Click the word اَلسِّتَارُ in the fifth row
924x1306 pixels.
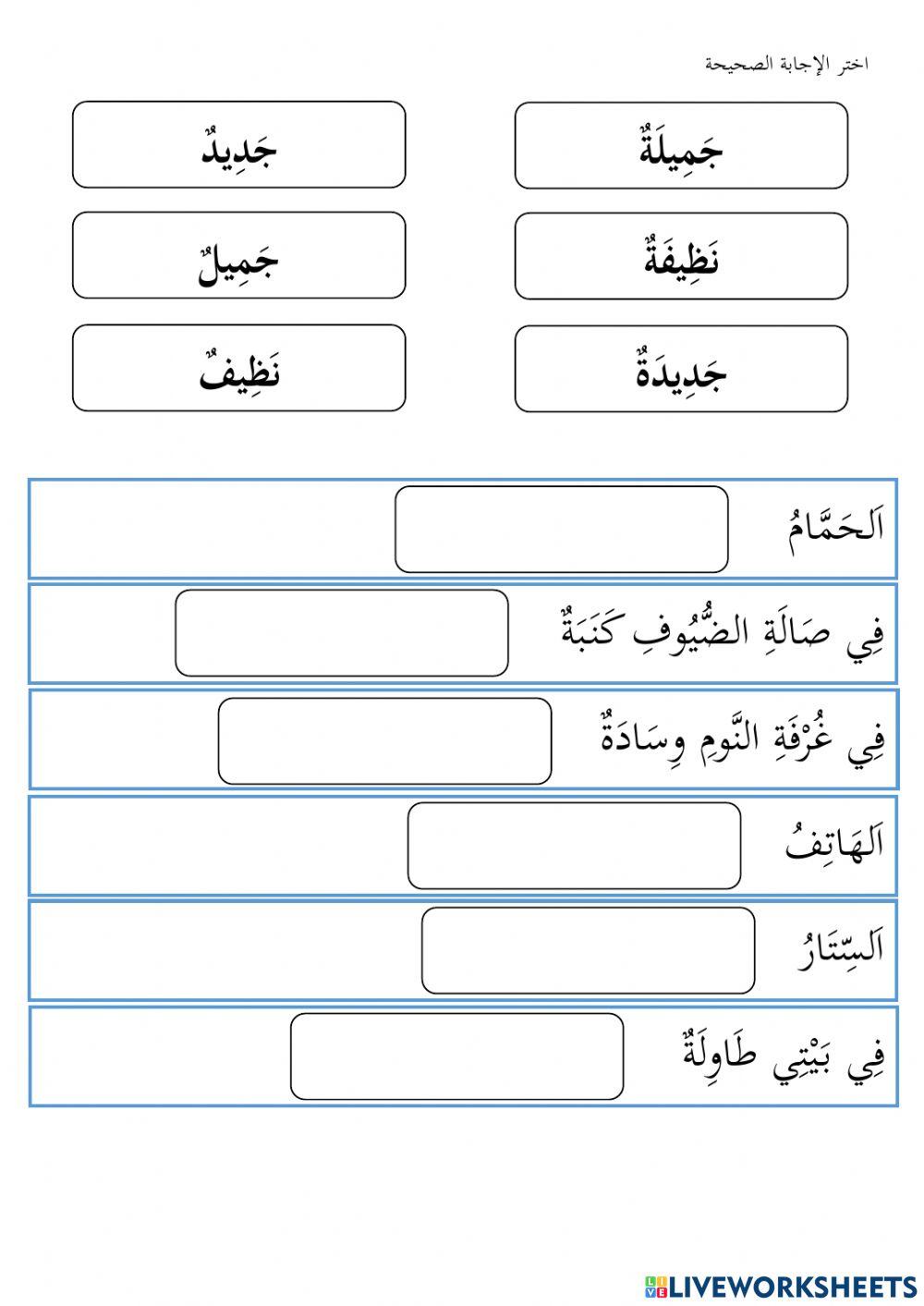point(840,949)
